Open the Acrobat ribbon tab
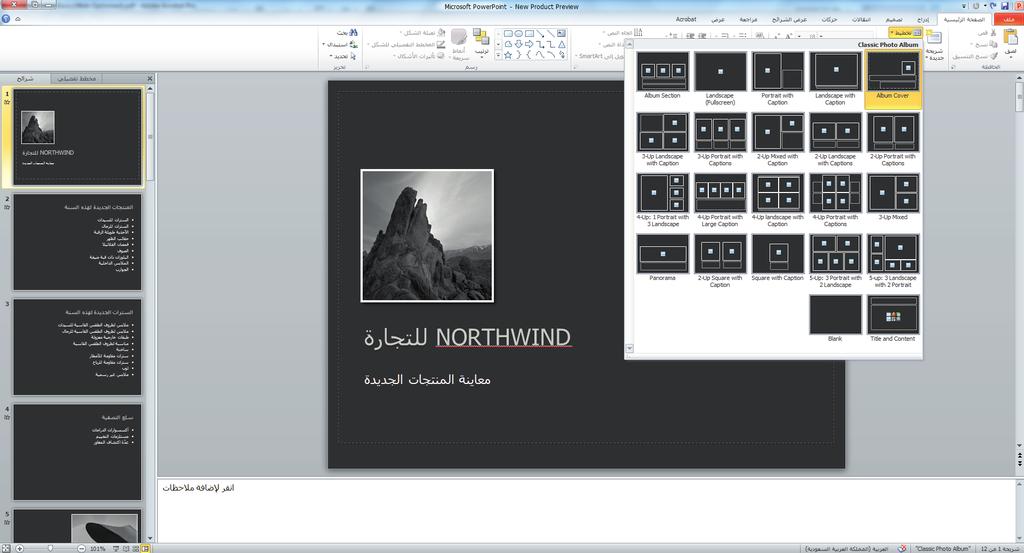Screen dimensions: 1024x553 pyautogui.click(x=686, y=20)
